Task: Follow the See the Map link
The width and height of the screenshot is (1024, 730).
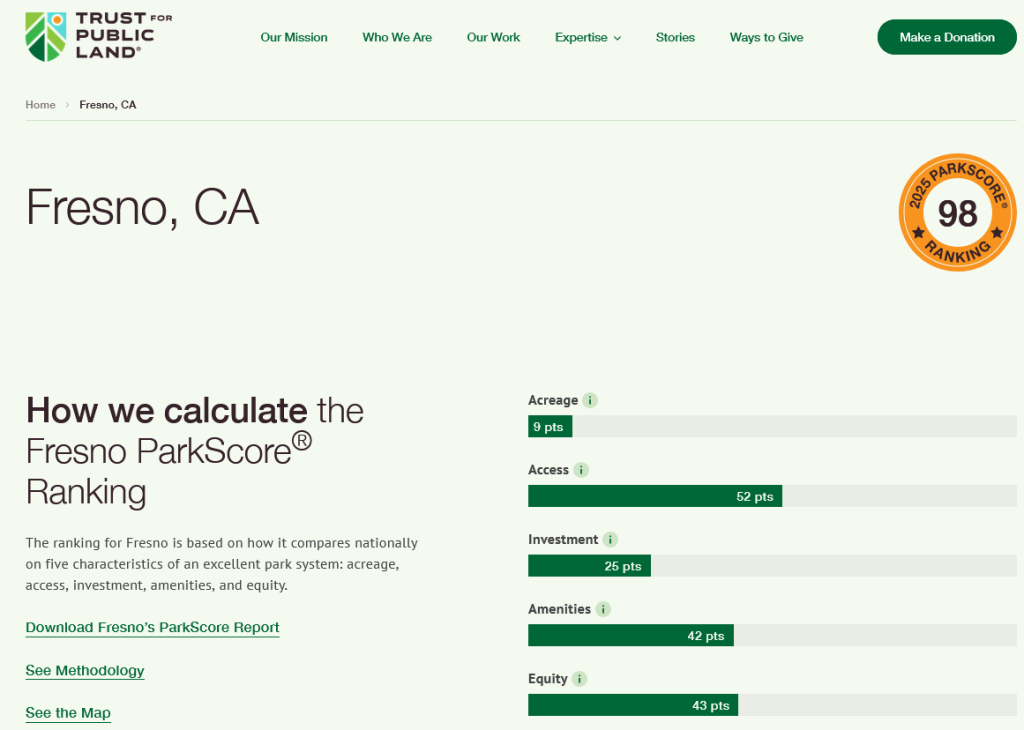Action: (68, 713)
